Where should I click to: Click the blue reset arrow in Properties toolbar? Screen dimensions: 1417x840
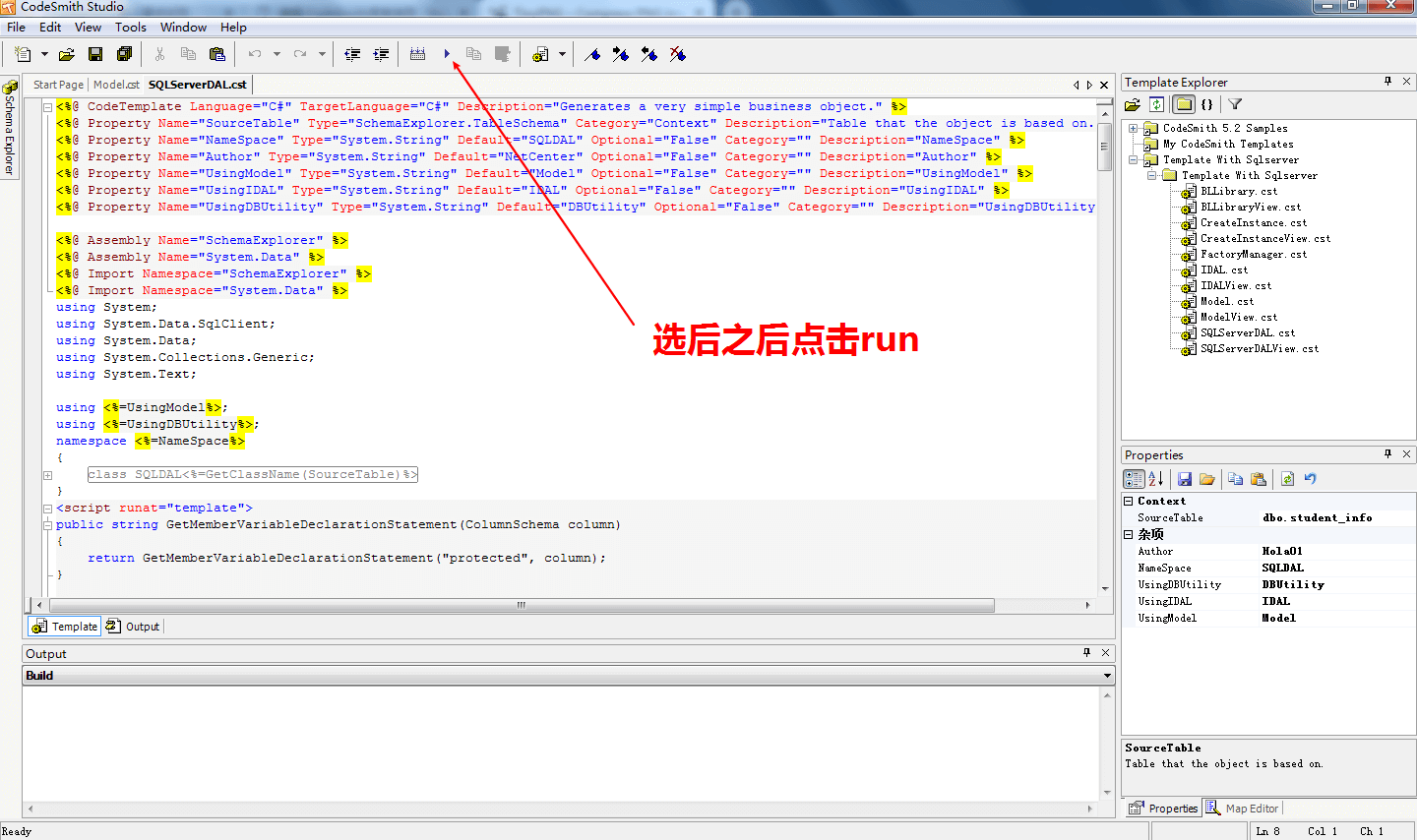[1310, 479]
